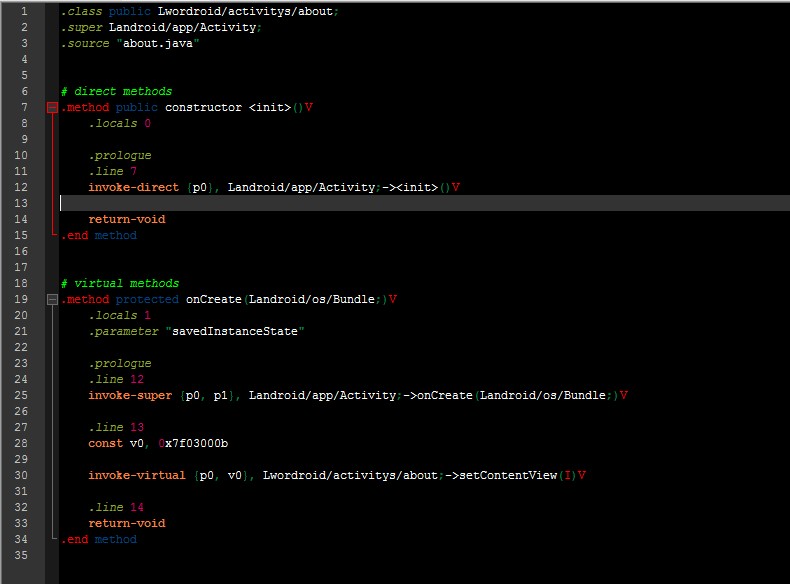The width and height of the screenshot is (790, 584).
Task: Click '.line 7' directive
Action: tap(112, 171)
